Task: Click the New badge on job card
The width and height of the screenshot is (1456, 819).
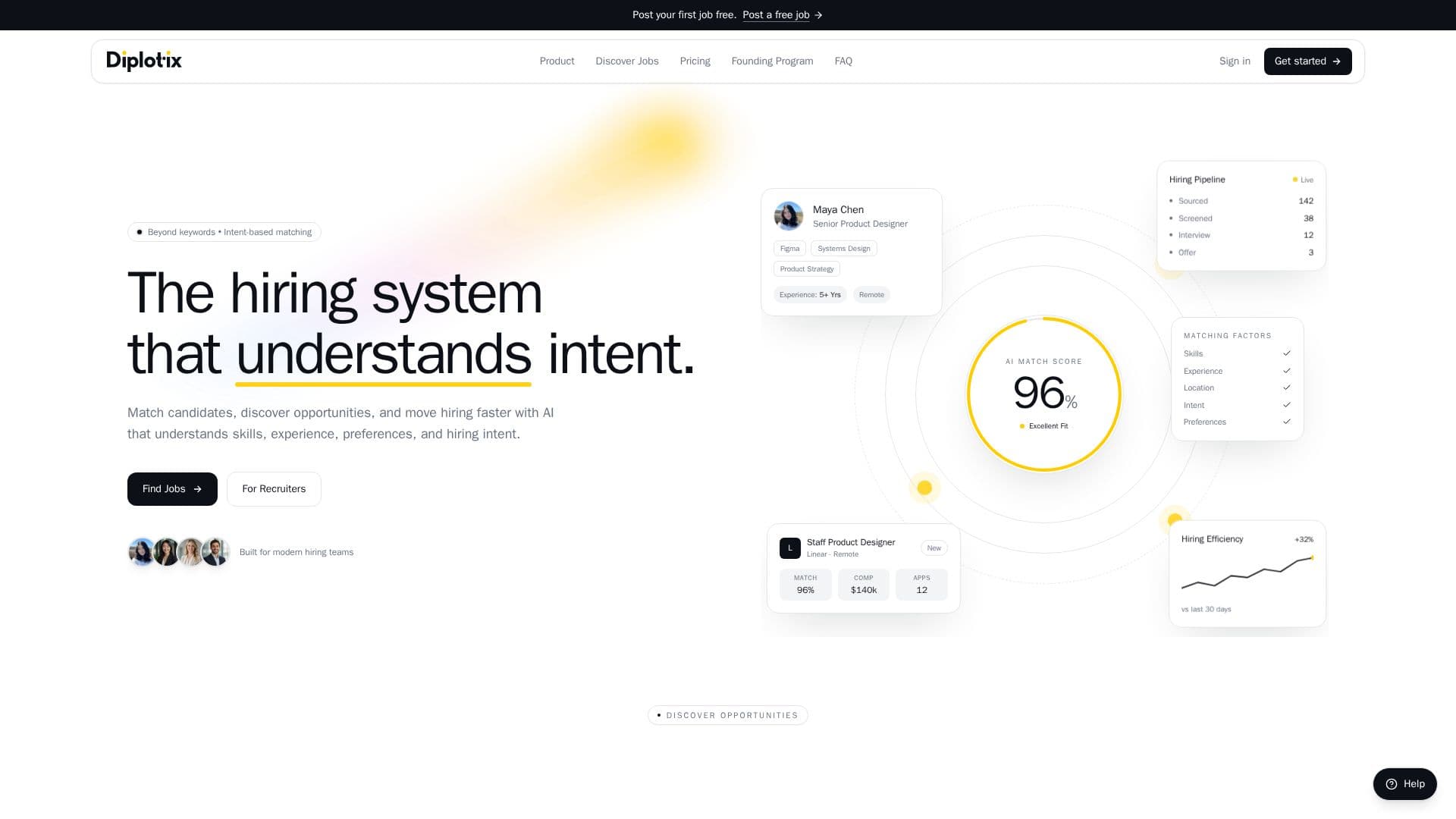Action: 934,548
